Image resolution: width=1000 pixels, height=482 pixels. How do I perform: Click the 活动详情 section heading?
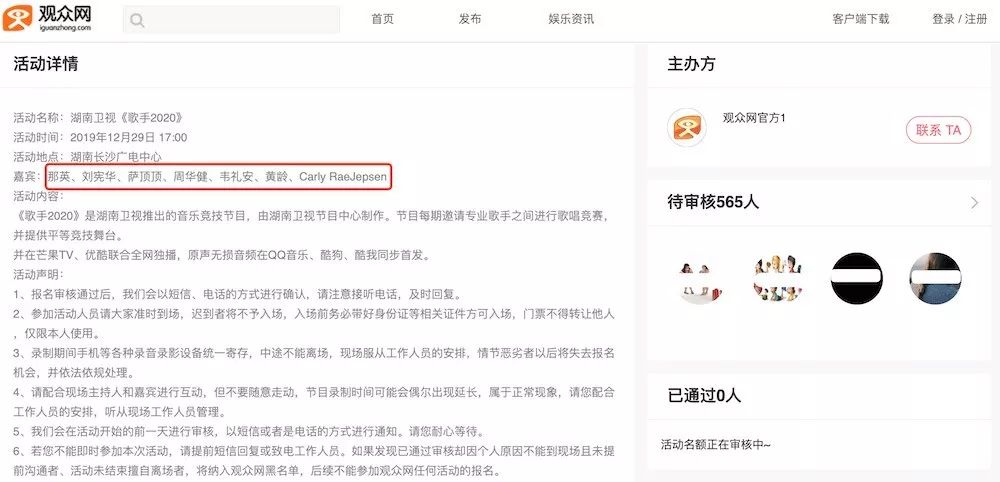(45, 64)
